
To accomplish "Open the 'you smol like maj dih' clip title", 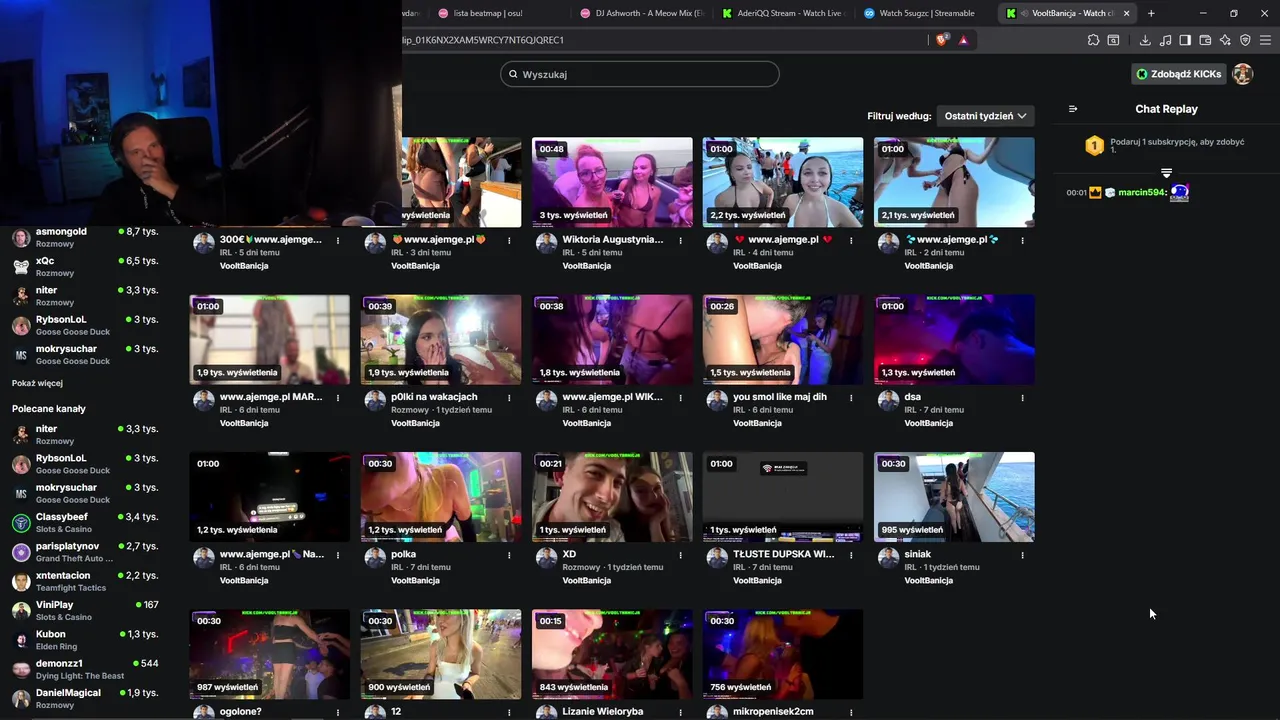I will click(780, 397).
